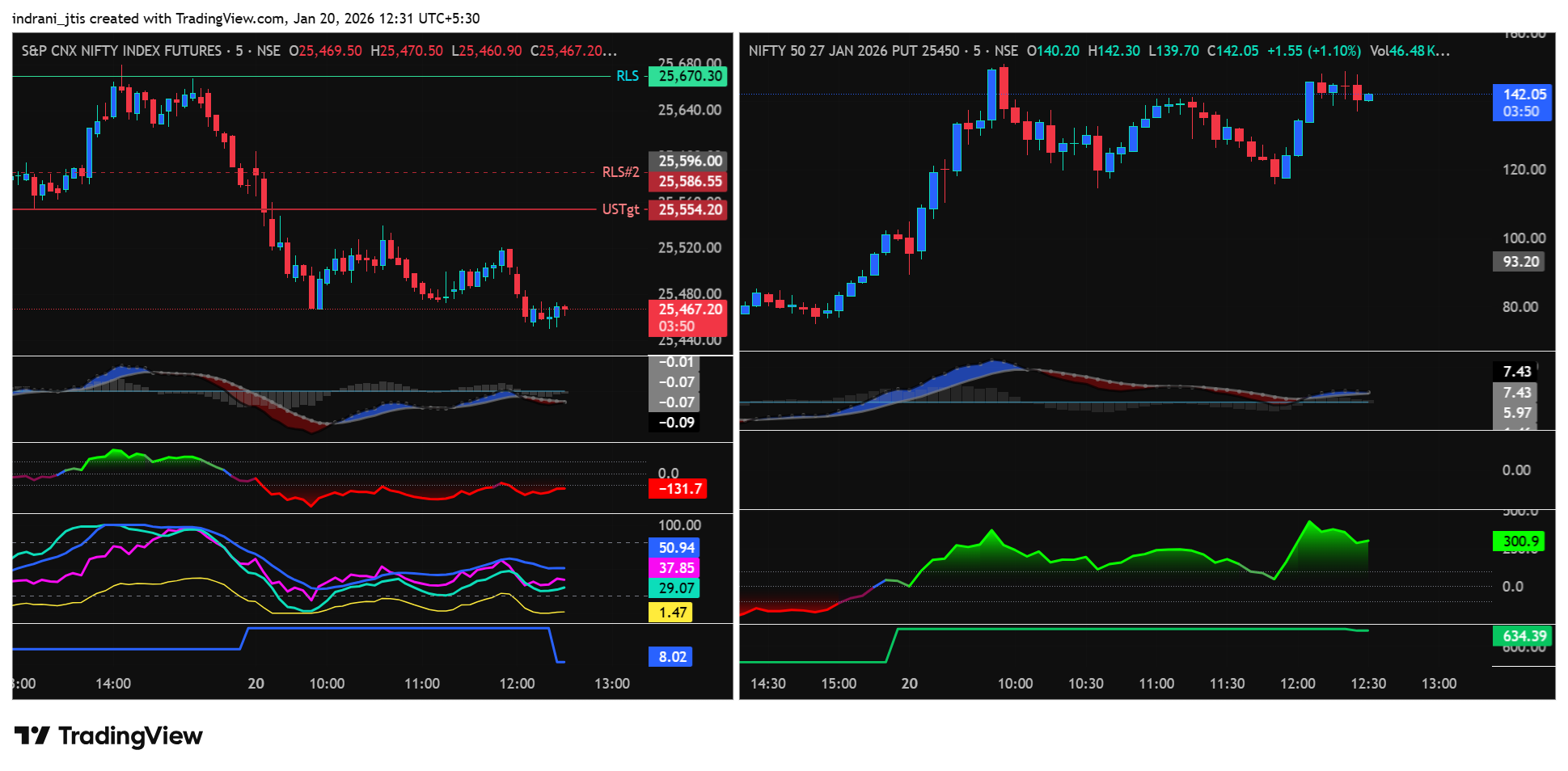The width and height of the screenshot is (1568, 771).
Task: Click the 12:30 time label on put chart
Action: tap(1368, 684)
